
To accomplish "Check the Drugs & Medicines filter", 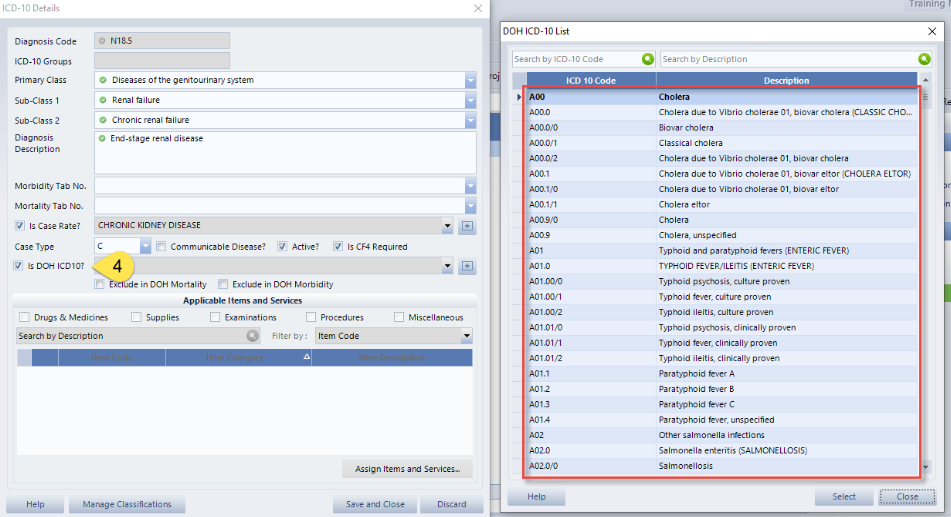I will coord(24,317).
